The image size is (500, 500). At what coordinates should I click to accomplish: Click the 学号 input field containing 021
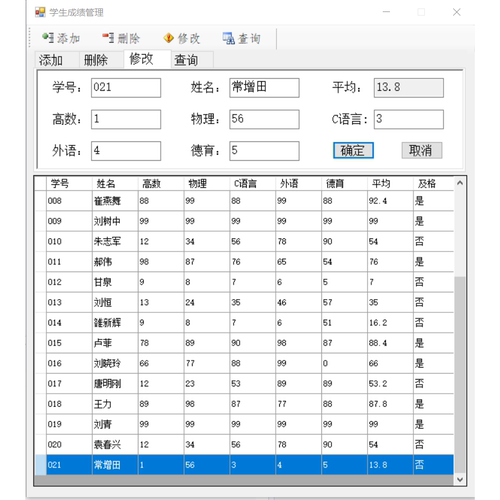pyautogui.click(x=126, y=88)
